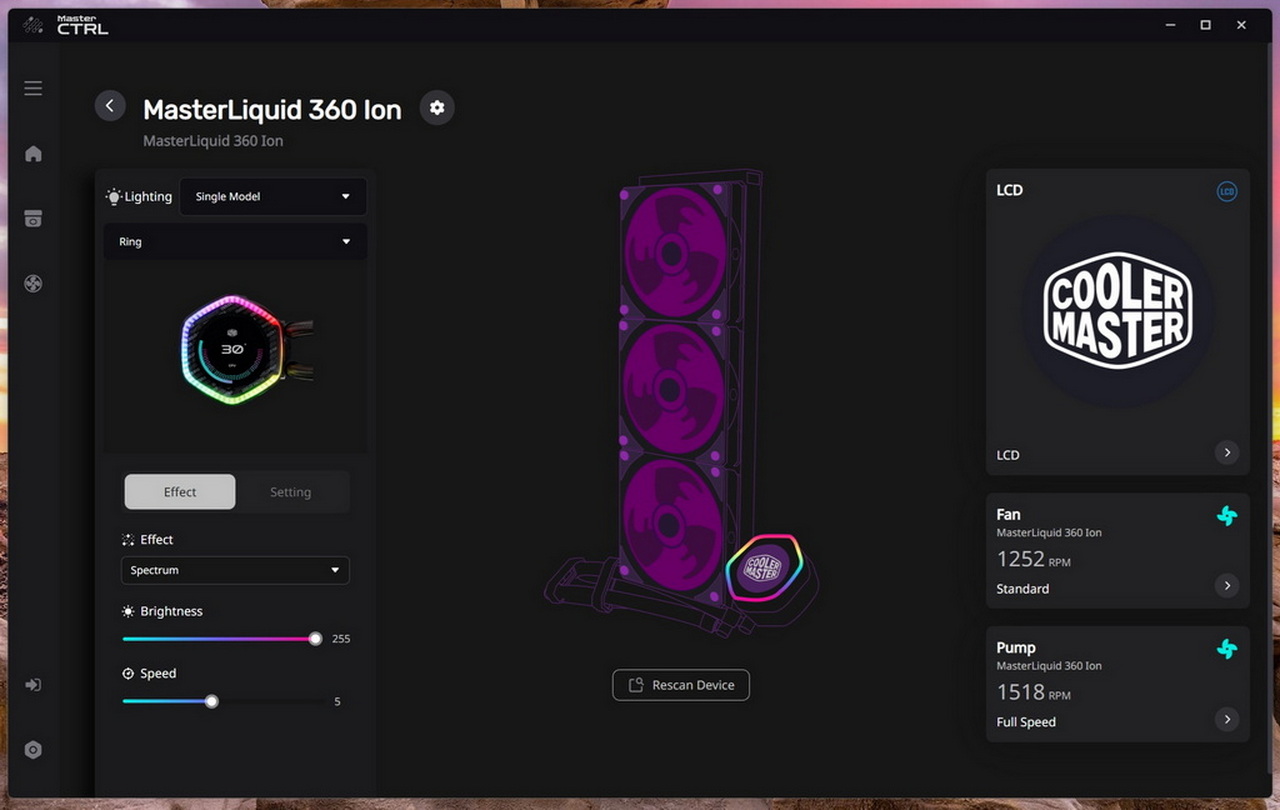This screenshot has height=810, width=1280.
Task: Click the Standard fan profile text
Action: click(x=1022, y=589)
